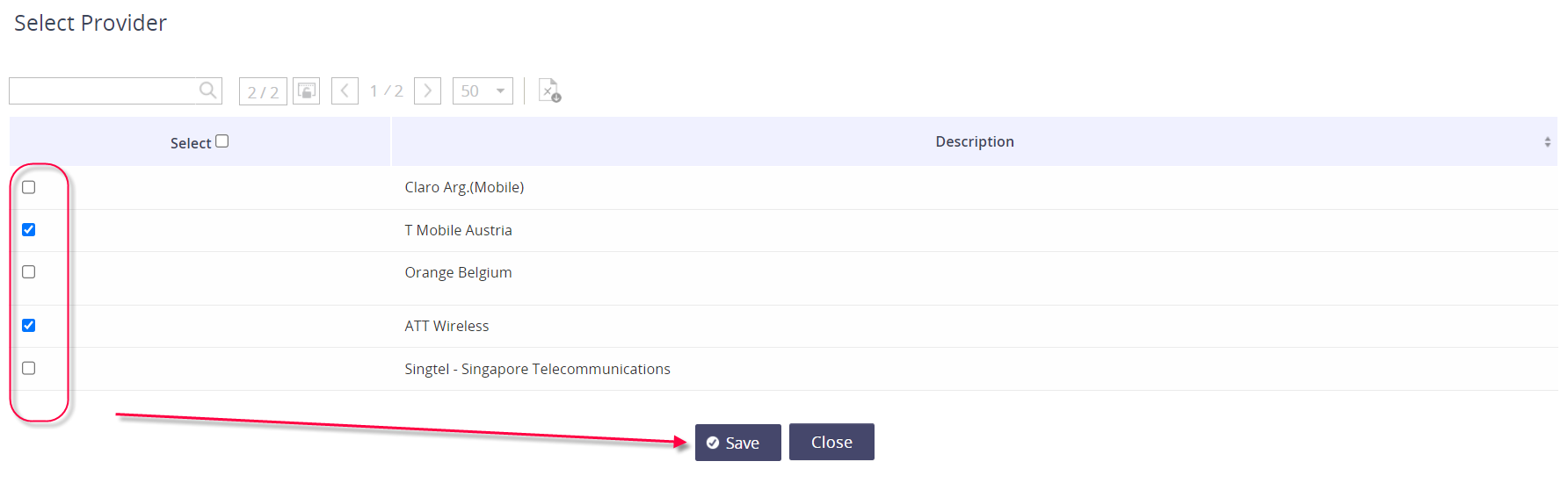Click the Select column header label
Image resolution: width=1568 pixels, height=483 pixels.
tap(190, 143)
